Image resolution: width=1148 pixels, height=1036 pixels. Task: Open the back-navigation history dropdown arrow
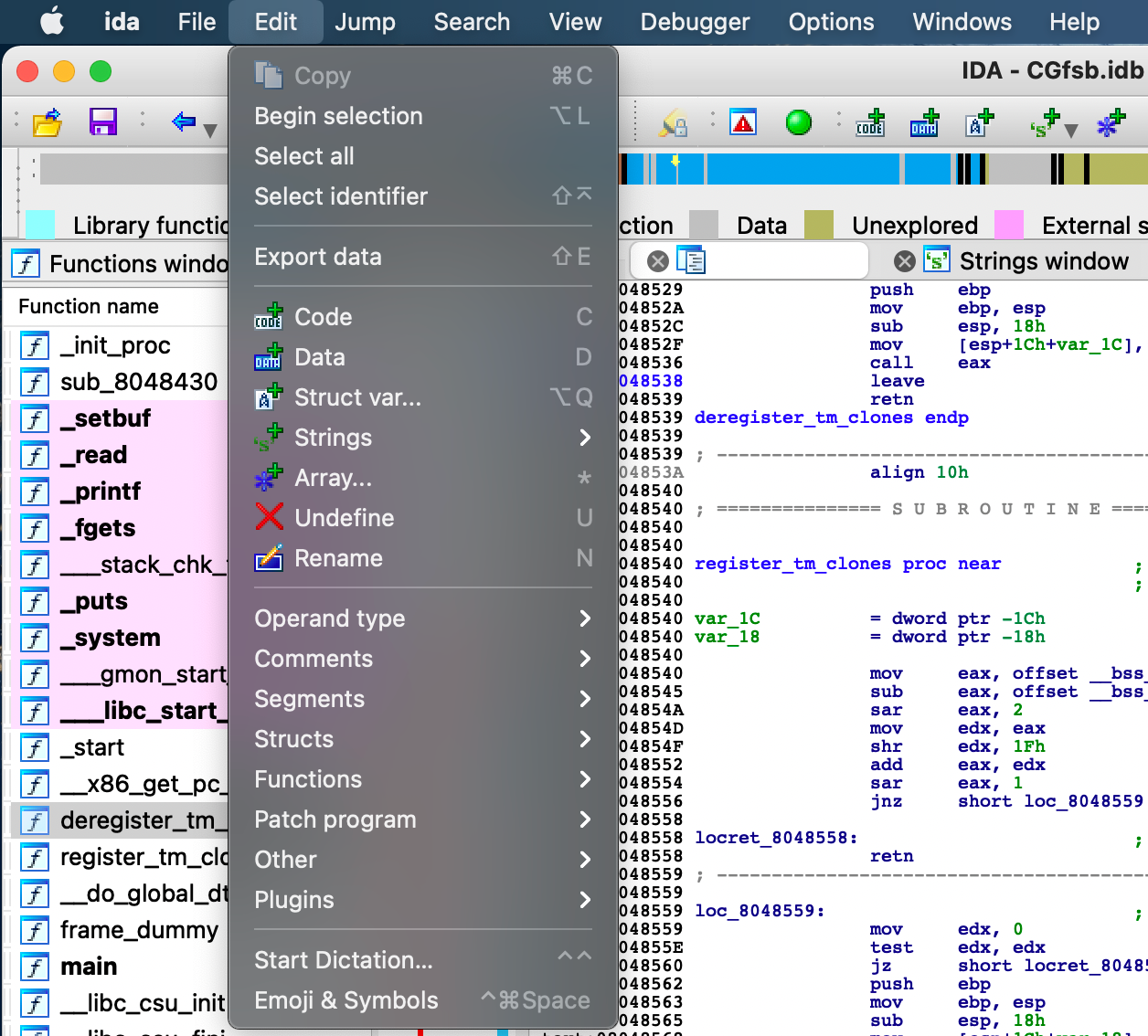point(210,131)
